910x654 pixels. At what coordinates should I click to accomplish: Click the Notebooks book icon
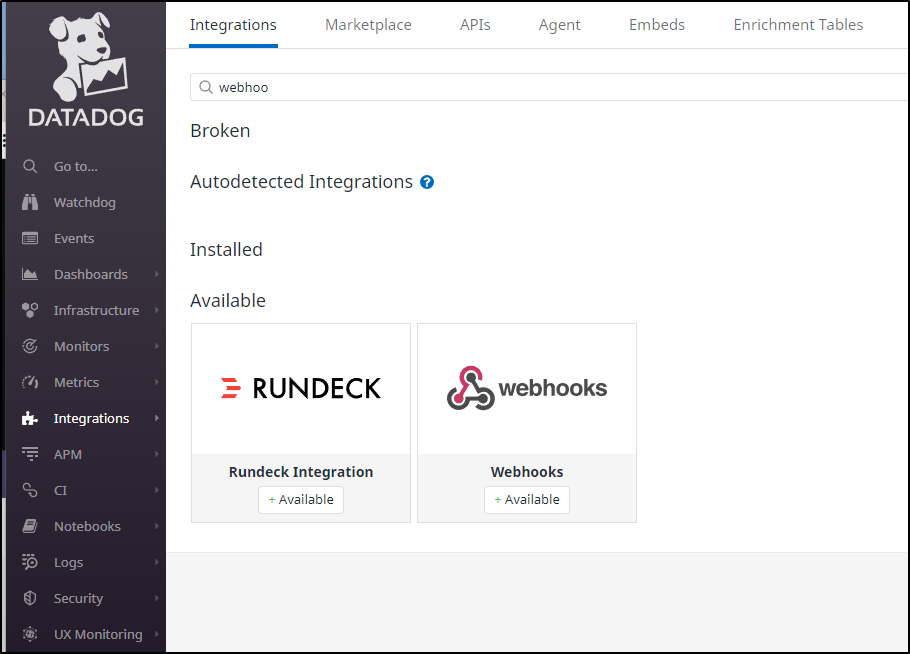tap(30, 526)
